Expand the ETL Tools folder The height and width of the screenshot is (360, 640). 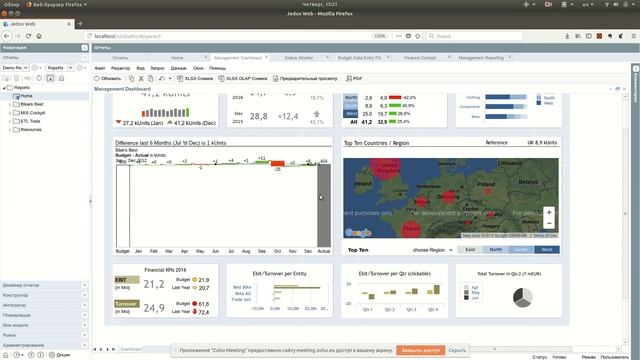(10, 121)
